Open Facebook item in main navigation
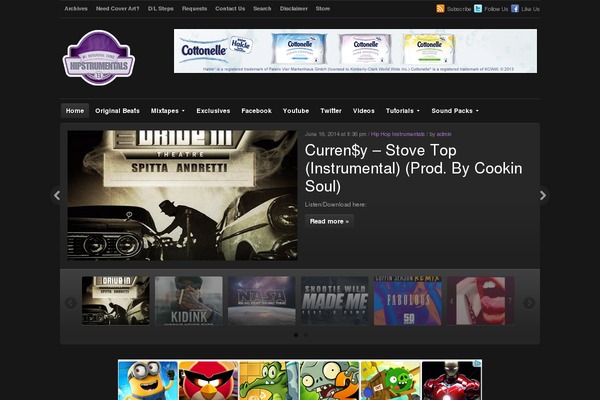Viewport: 600px width, 400px height. pyautogui.click(x=256, y=111)
